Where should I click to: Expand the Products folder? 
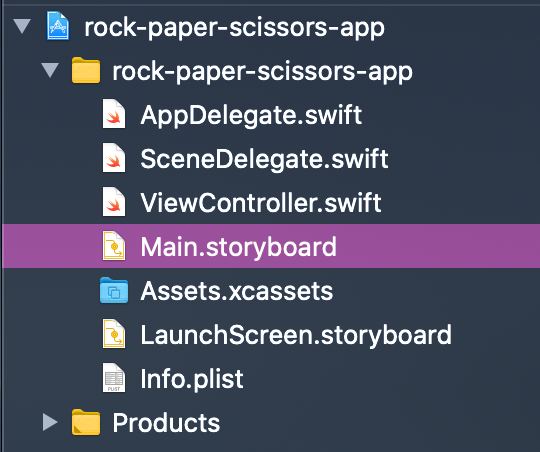(x=50, y=422)
